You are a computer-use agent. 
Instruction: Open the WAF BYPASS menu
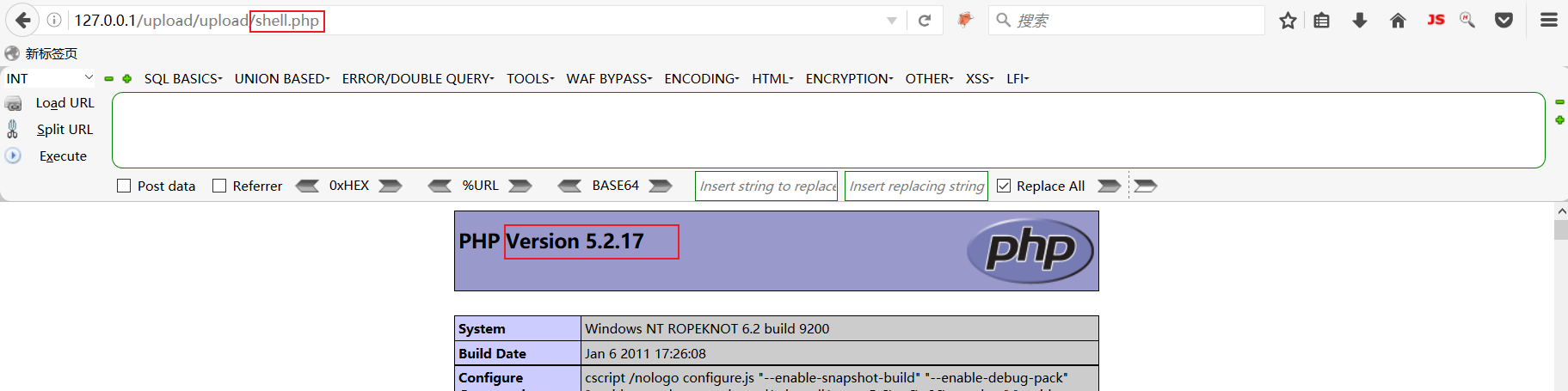point(609,79)
